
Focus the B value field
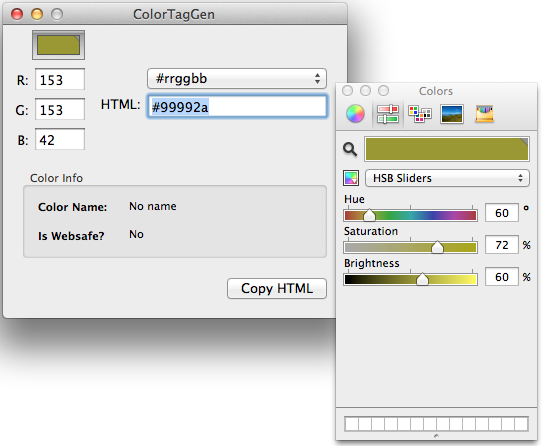60,139
